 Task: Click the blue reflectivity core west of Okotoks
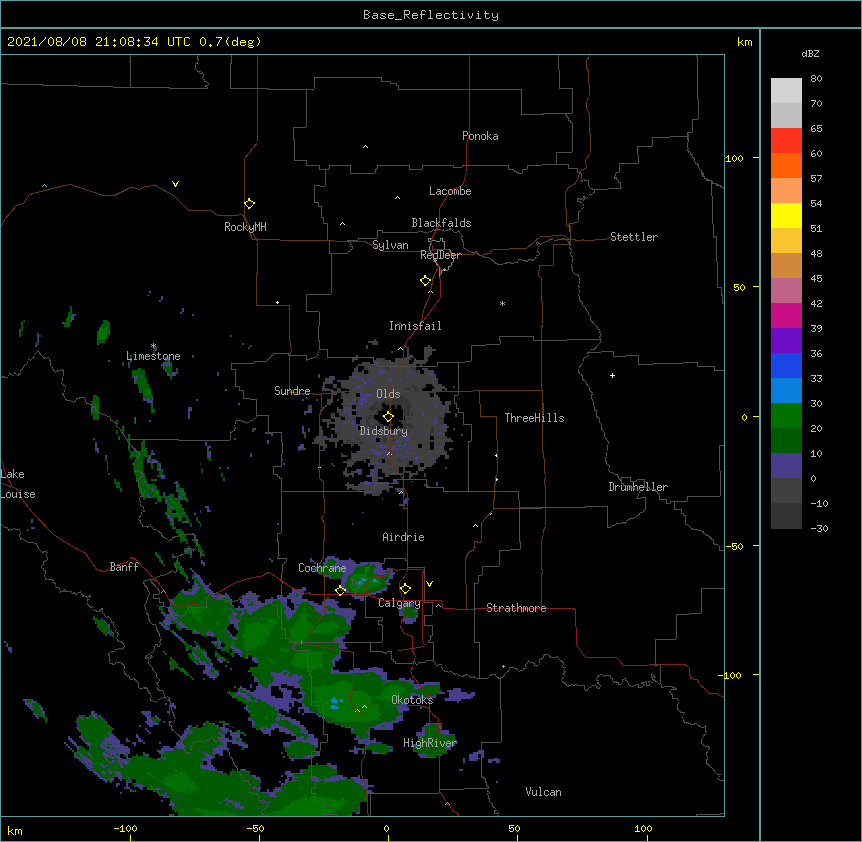click(335, 702)
